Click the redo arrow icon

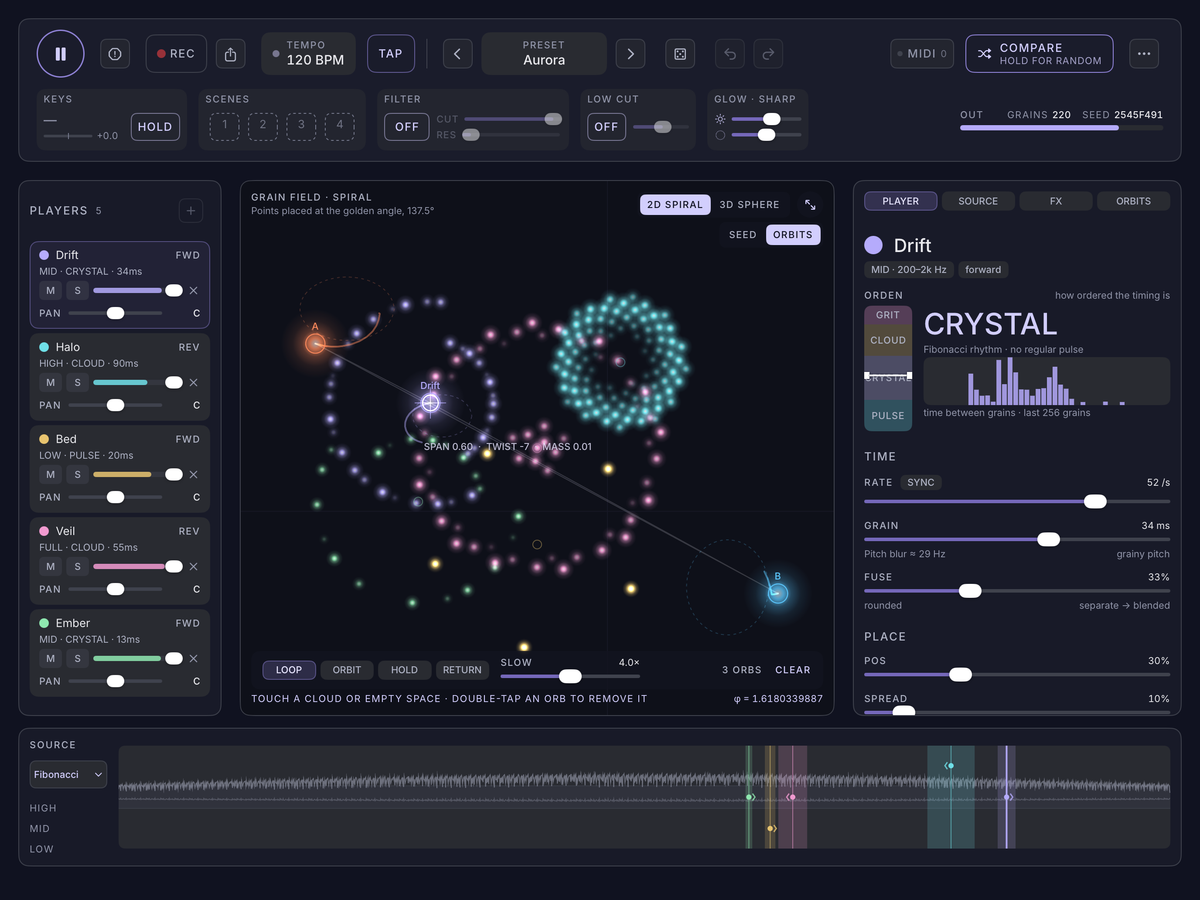768,54
